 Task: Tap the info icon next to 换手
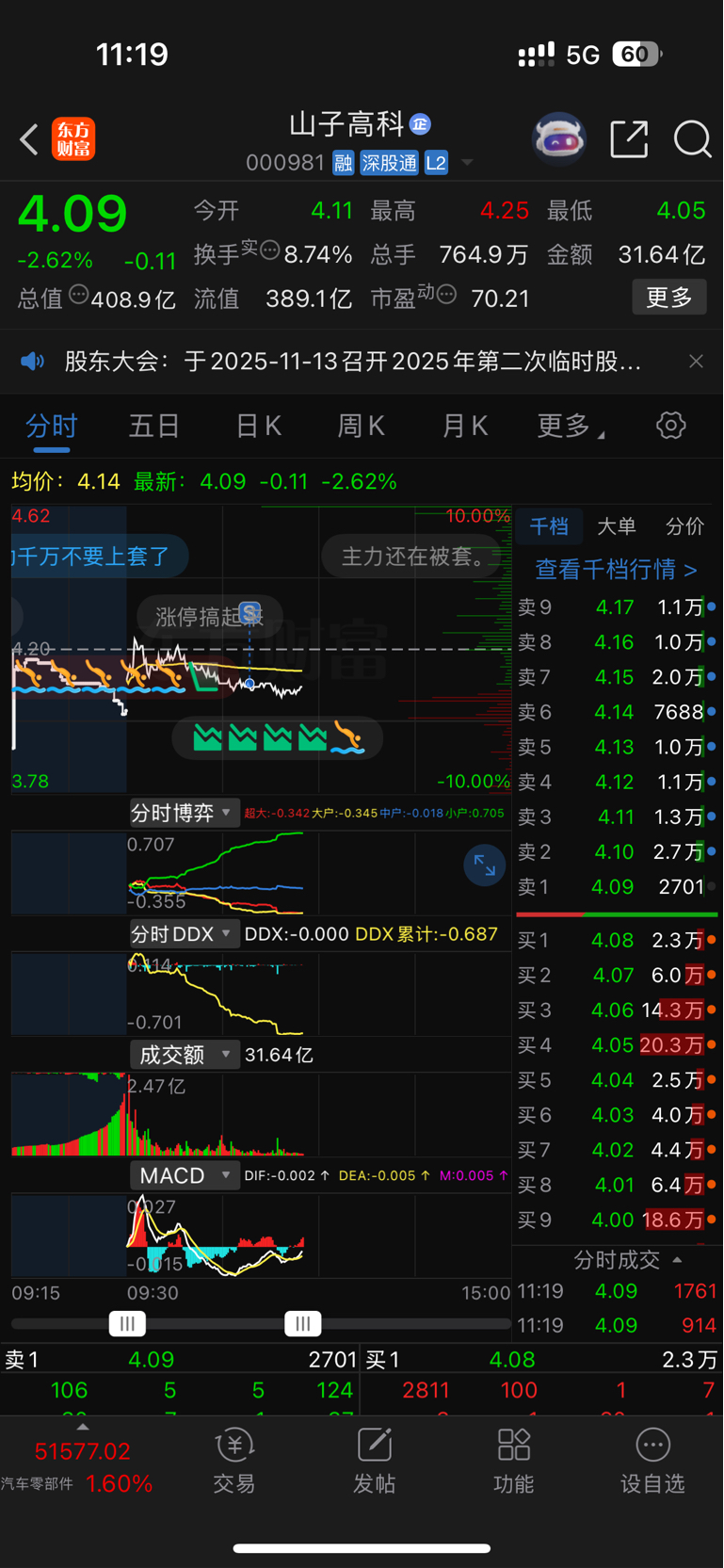pos(269,251)
